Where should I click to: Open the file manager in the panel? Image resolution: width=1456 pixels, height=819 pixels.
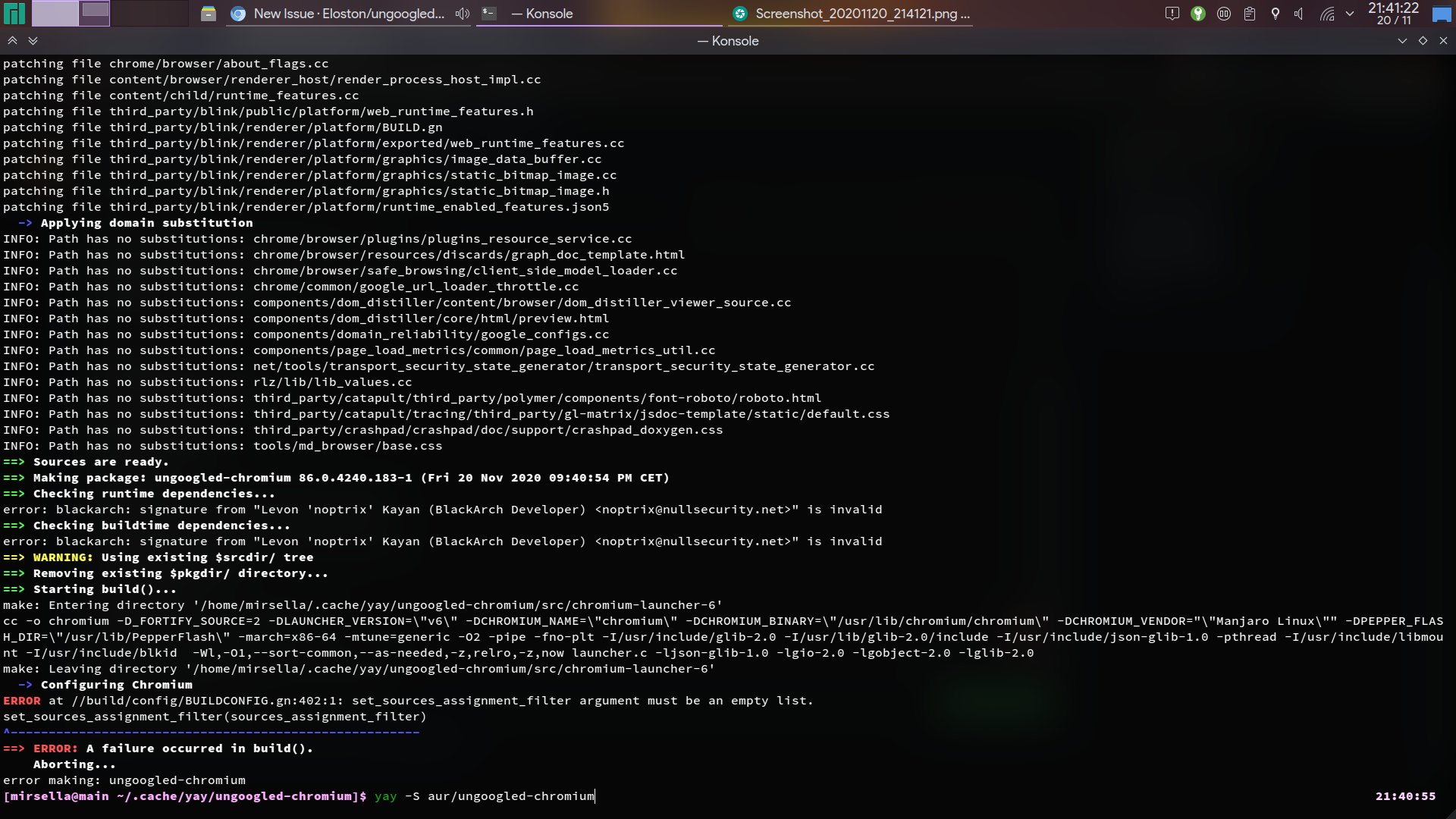(x=208, y=14)
